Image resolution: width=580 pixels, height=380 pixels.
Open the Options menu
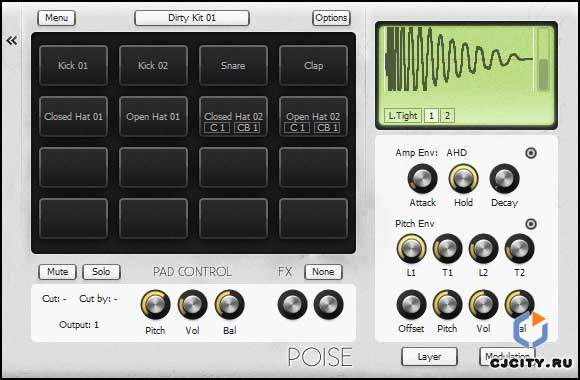click(331, 18)
